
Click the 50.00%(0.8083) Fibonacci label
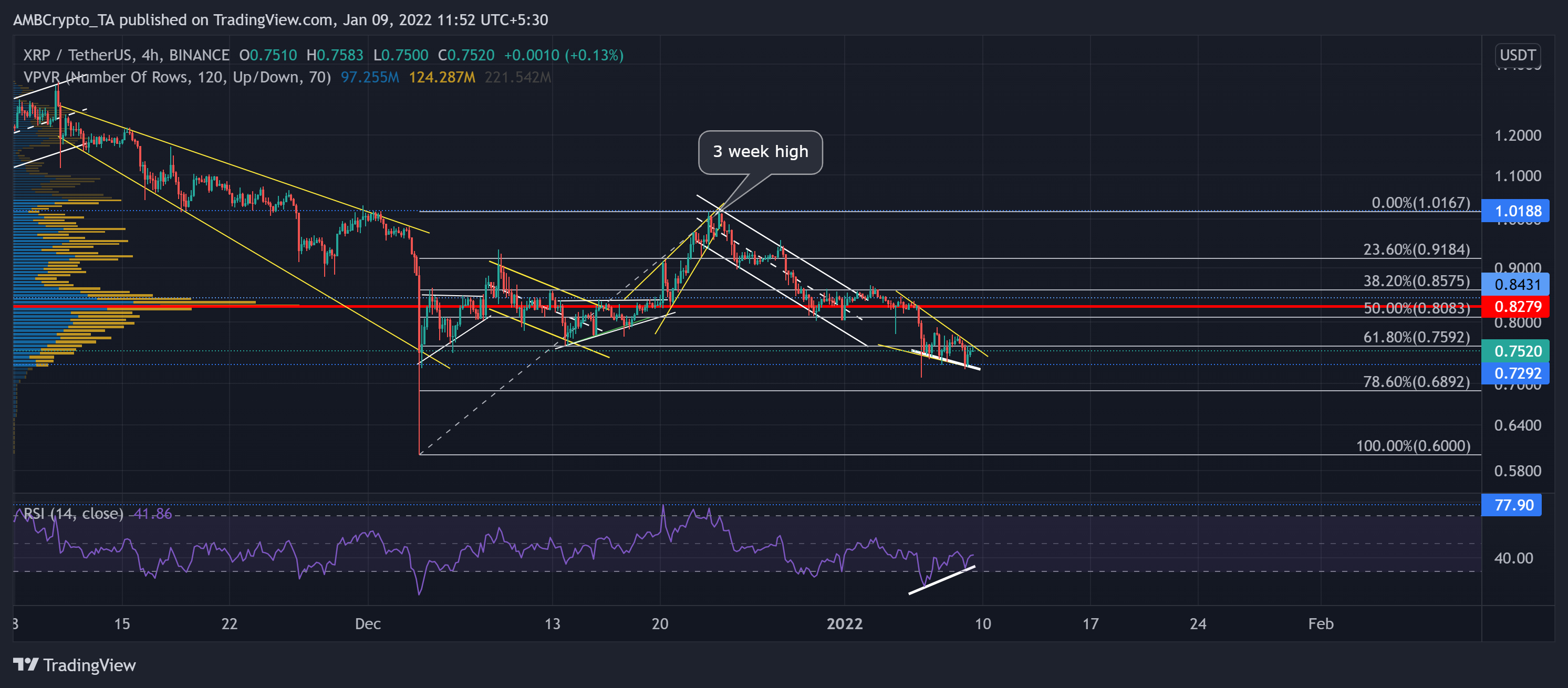tap(1416, 308)
